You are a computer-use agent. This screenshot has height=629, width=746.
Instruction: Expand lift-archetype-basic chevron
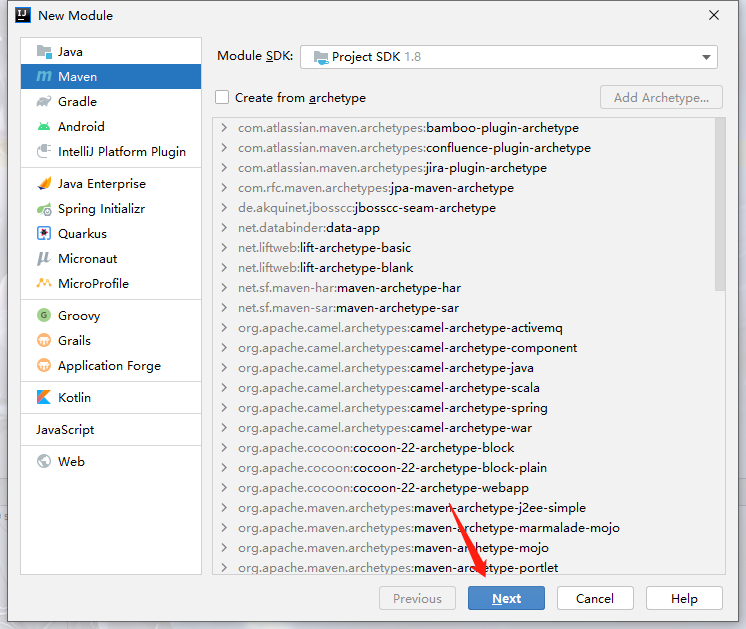click(x=224, y=247)
